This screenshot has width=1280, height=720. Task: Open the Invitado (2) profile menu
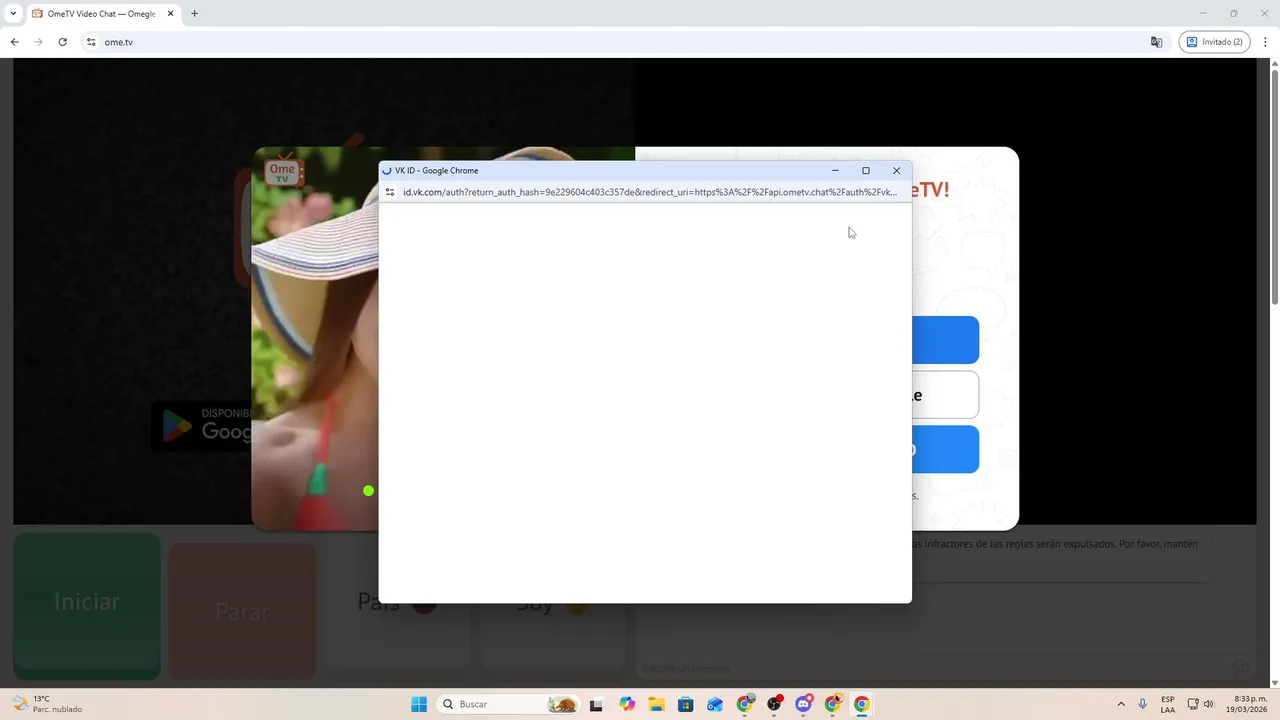[x=1214, y=42]
